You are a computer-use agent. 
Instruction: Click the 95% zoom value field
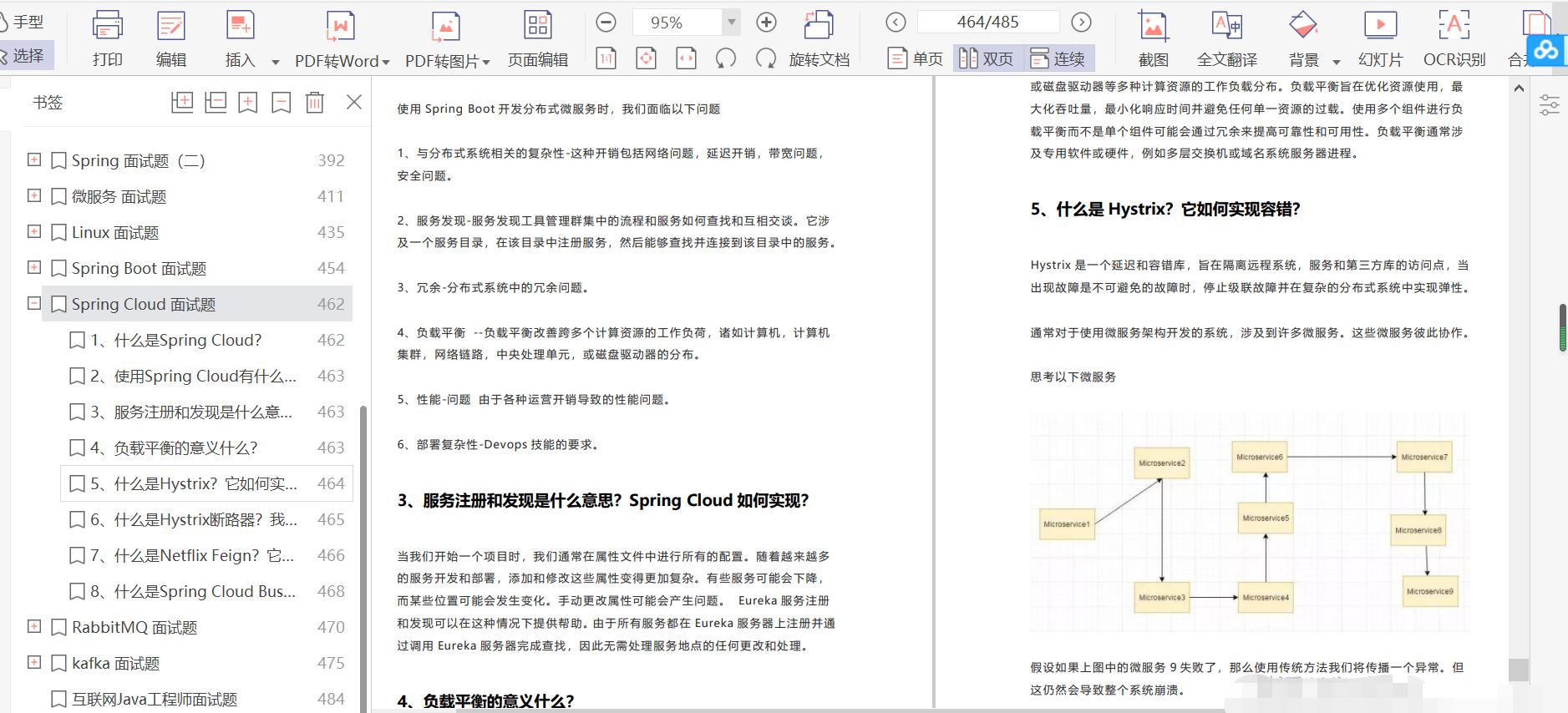tap(677, 23)
